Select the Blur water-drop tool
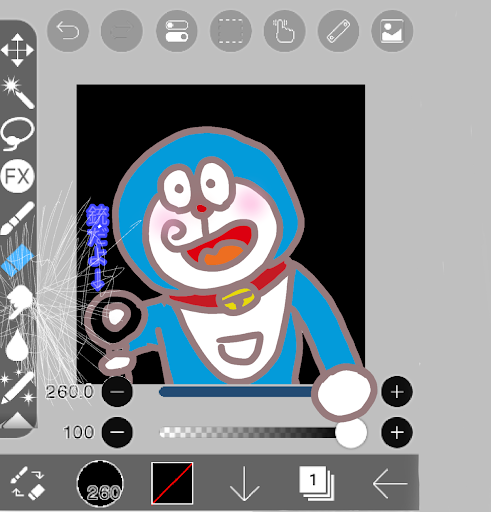Viewport: 491px width, 512px height. coord(17,345)
